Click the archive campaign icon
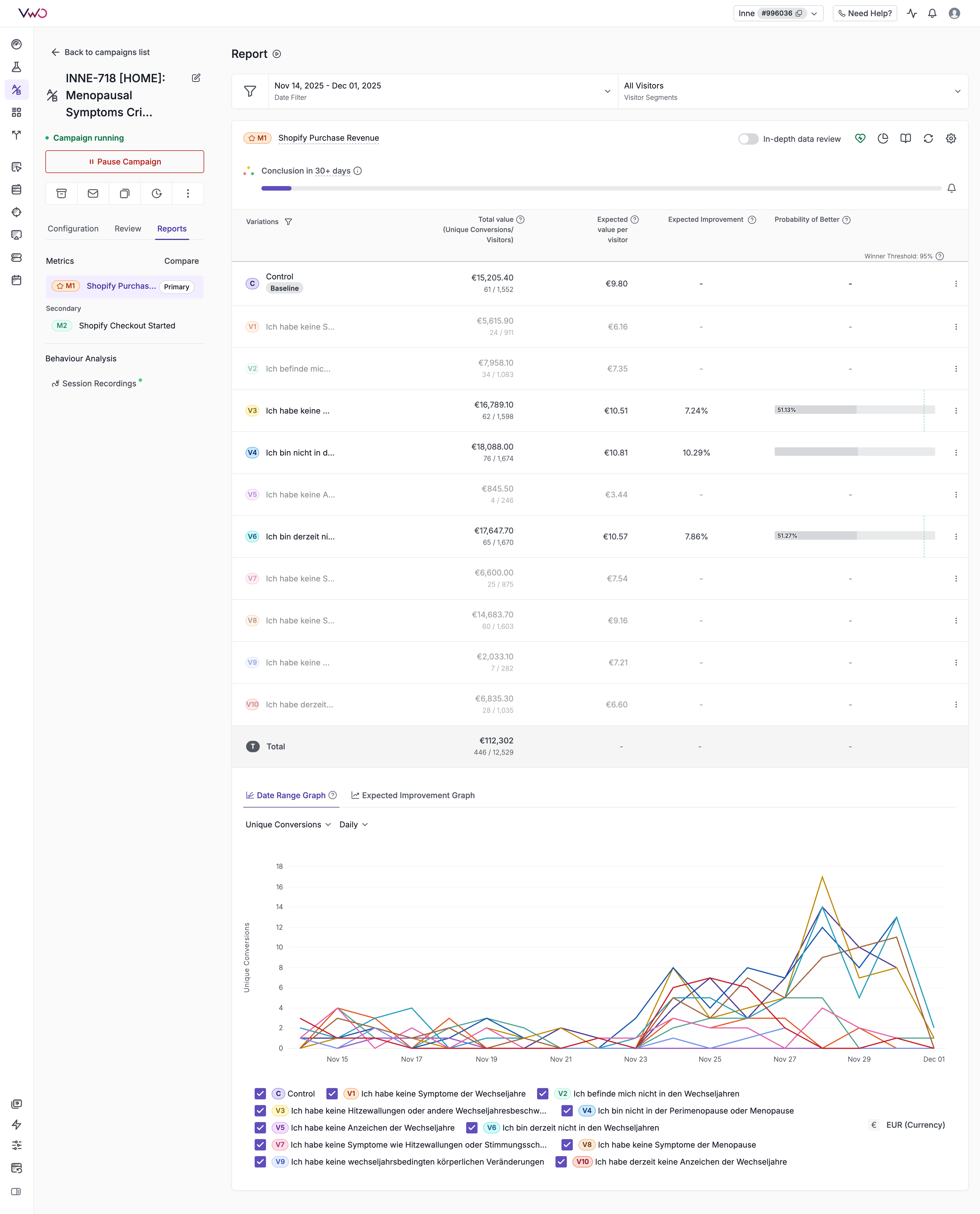The width and height of the screenshot is (980, 1214). tap(62, 194)
